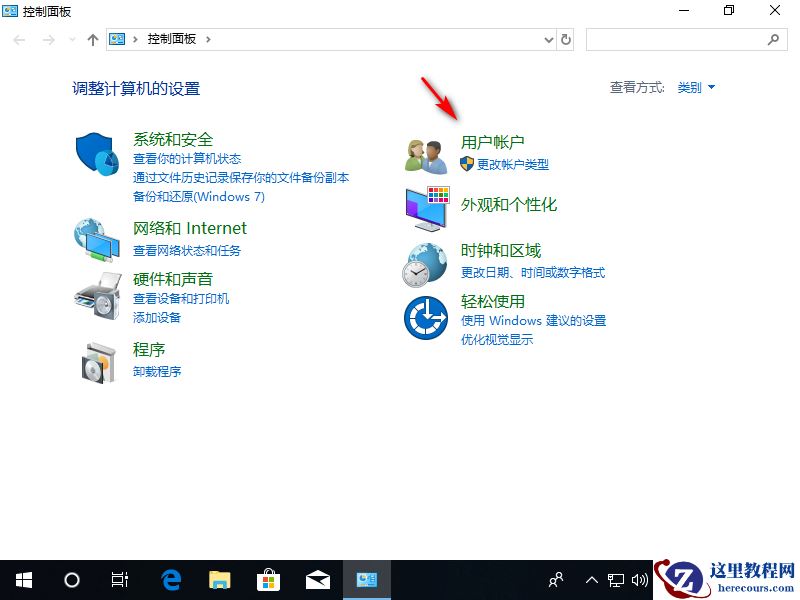Screen dimensions: 800x600
Task: Open the 类别 view-by dropdown
Action: click(x=695, y=87)
